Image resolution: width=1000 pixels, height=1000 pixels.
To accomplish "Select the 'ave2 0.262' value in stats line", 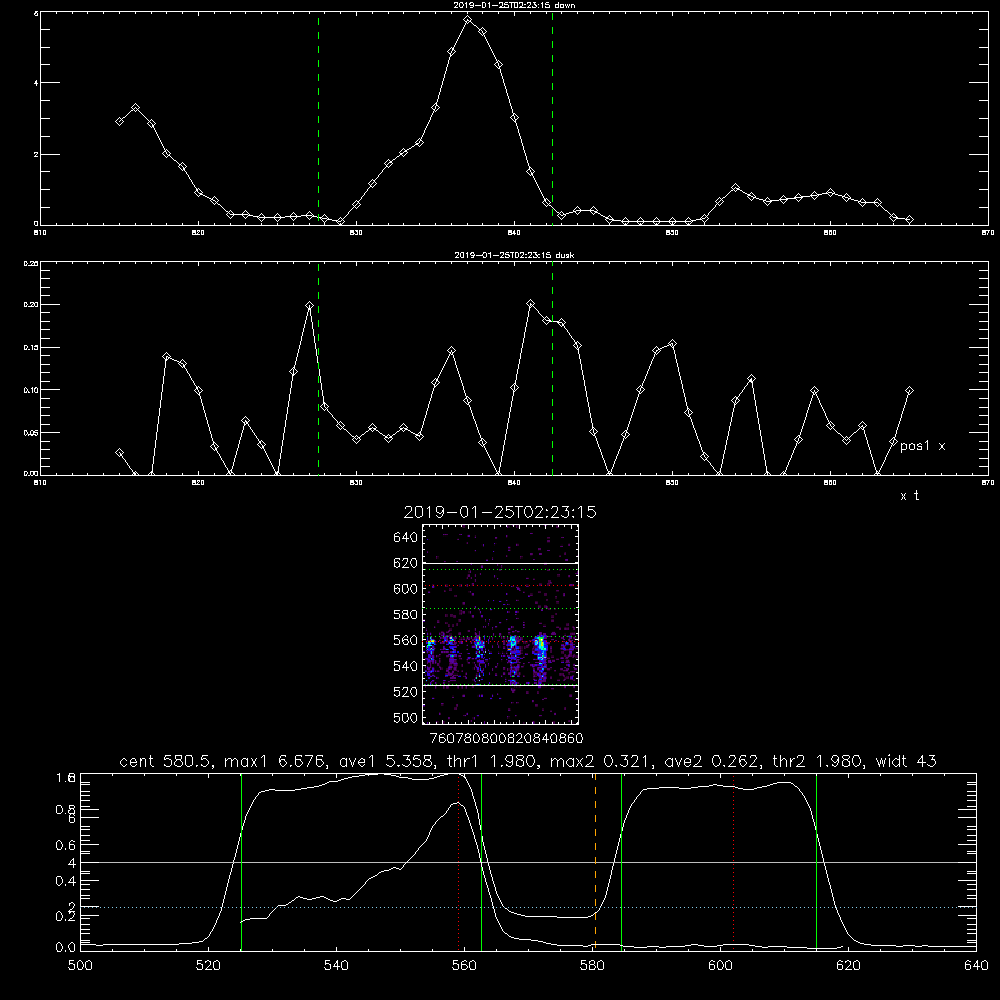I will click(712, 761).
